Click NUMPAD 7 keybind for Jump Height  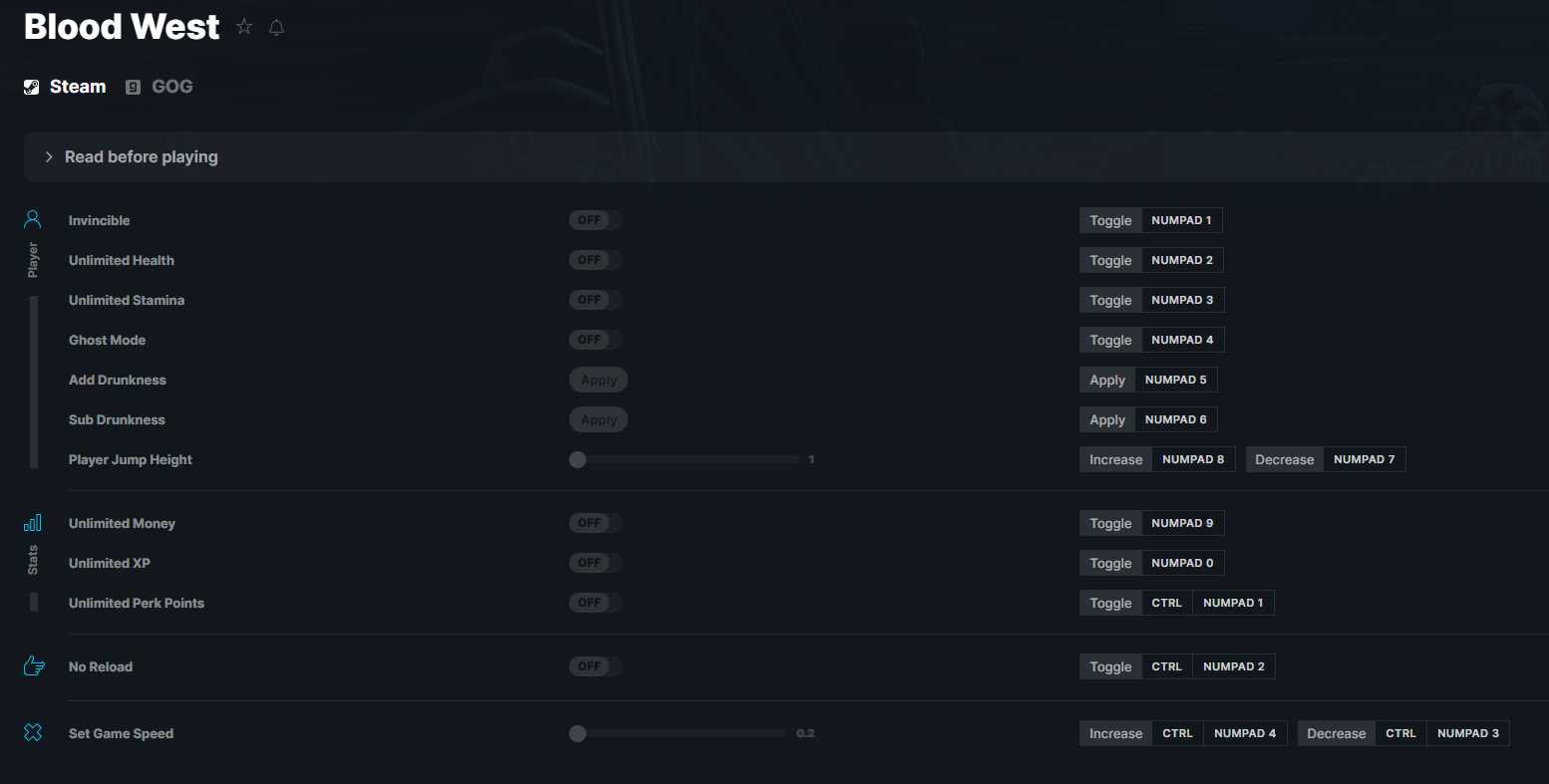(x=1365, y=459)
